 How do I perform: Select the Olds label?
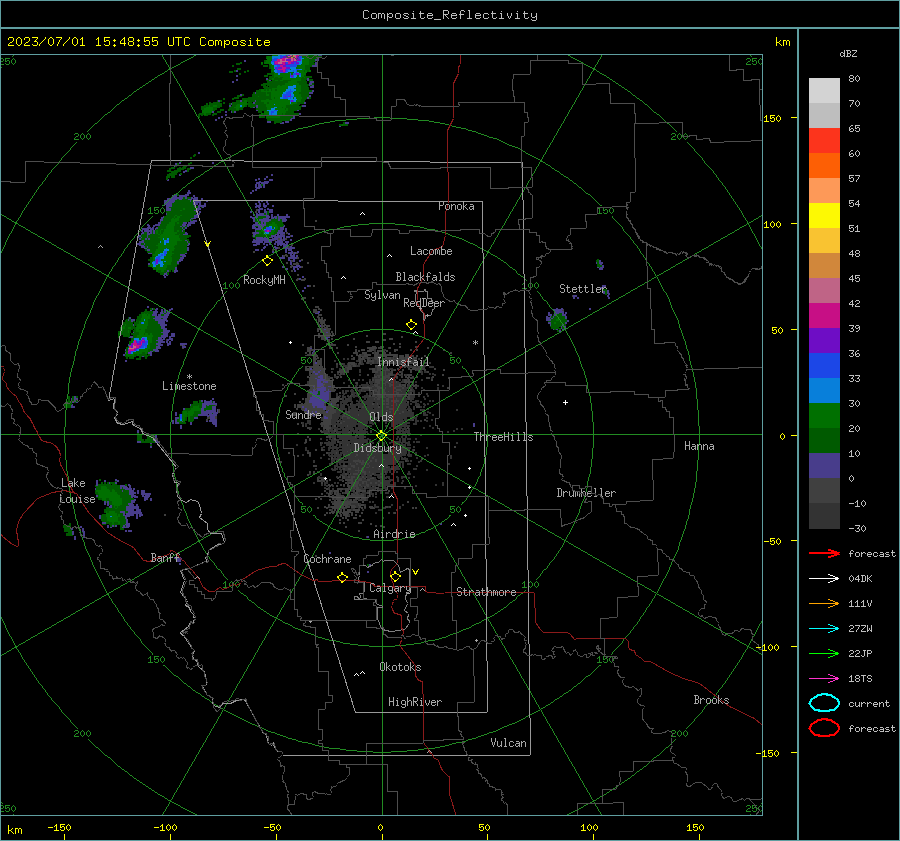coord(381,417)
